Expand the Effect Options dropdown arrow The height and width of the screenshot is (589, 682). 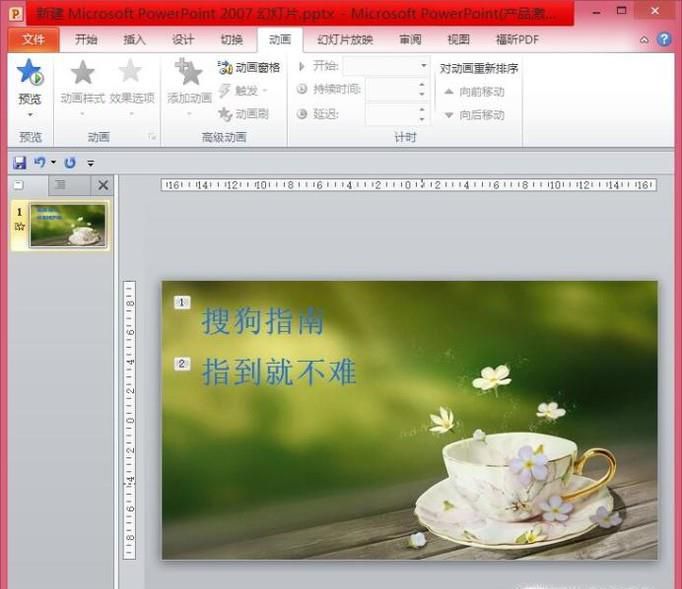[131, 114]
